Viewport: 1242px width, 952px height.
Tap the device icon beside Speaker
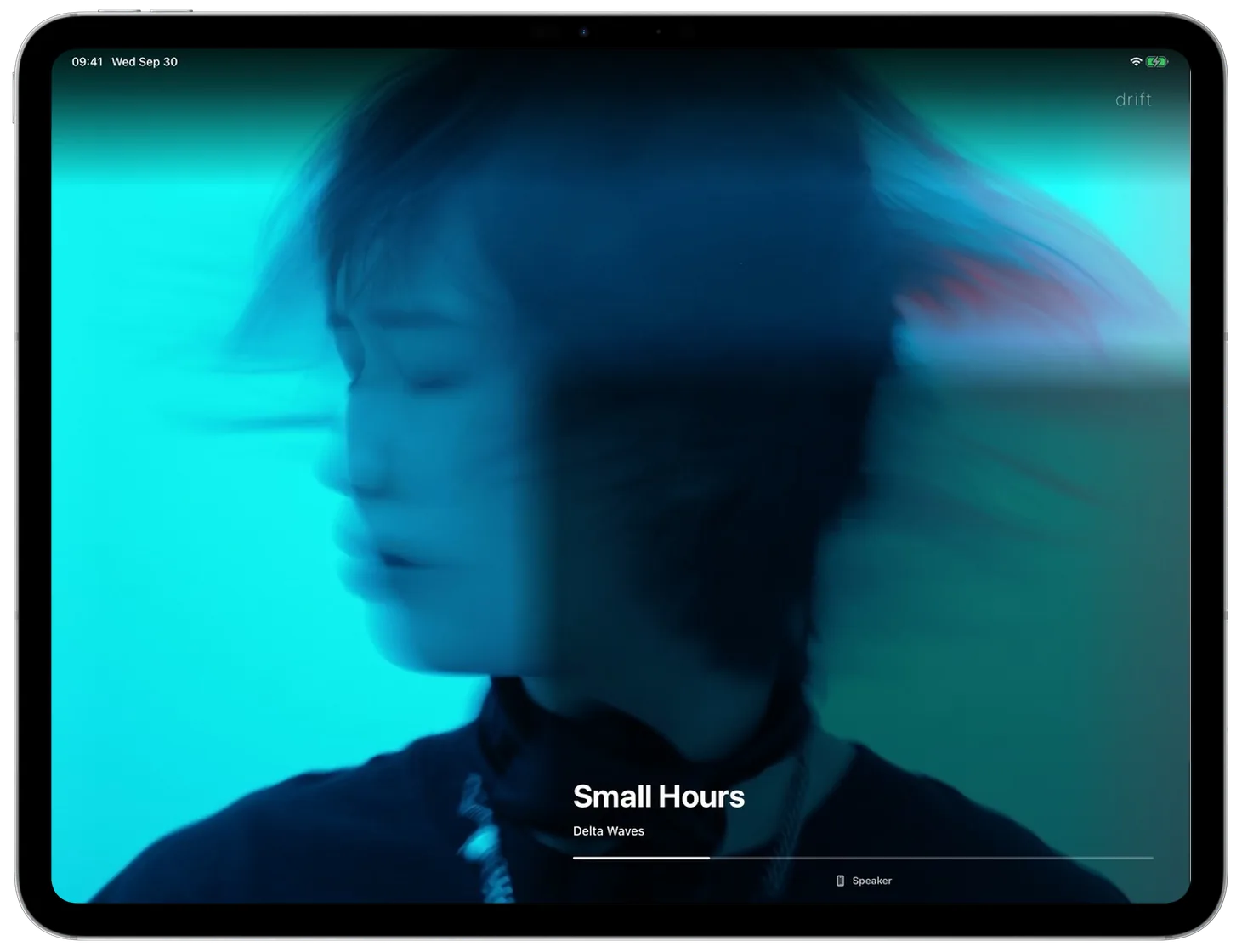click(840, 881)
